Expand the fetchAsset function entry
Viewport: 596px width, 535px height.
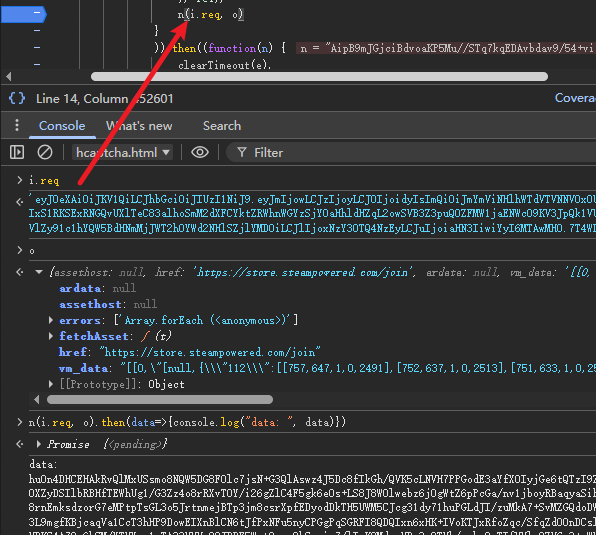tap(51, 336)
